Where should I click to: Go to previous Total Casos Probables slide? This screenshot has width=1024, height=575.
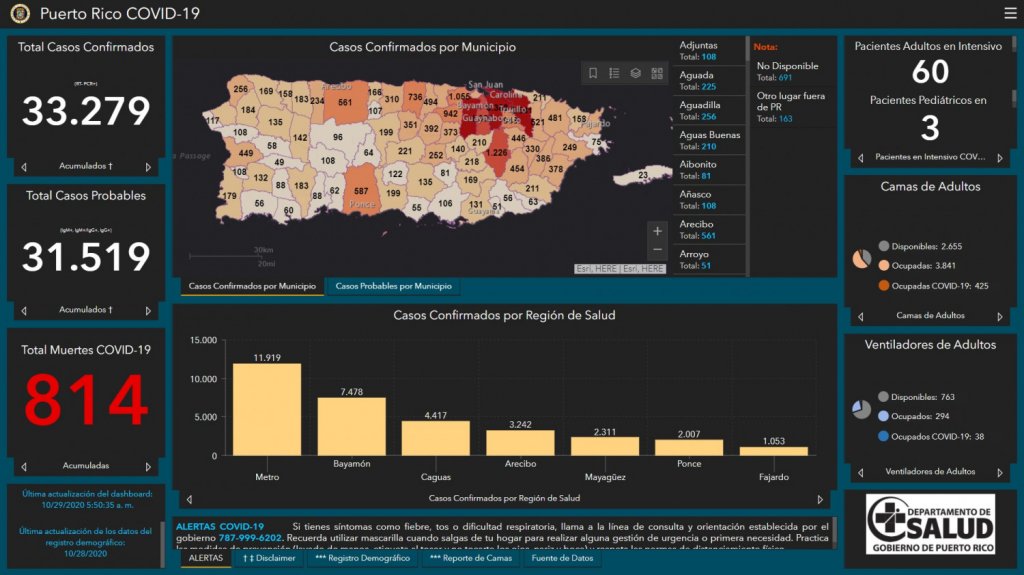(x=24, y=310)
